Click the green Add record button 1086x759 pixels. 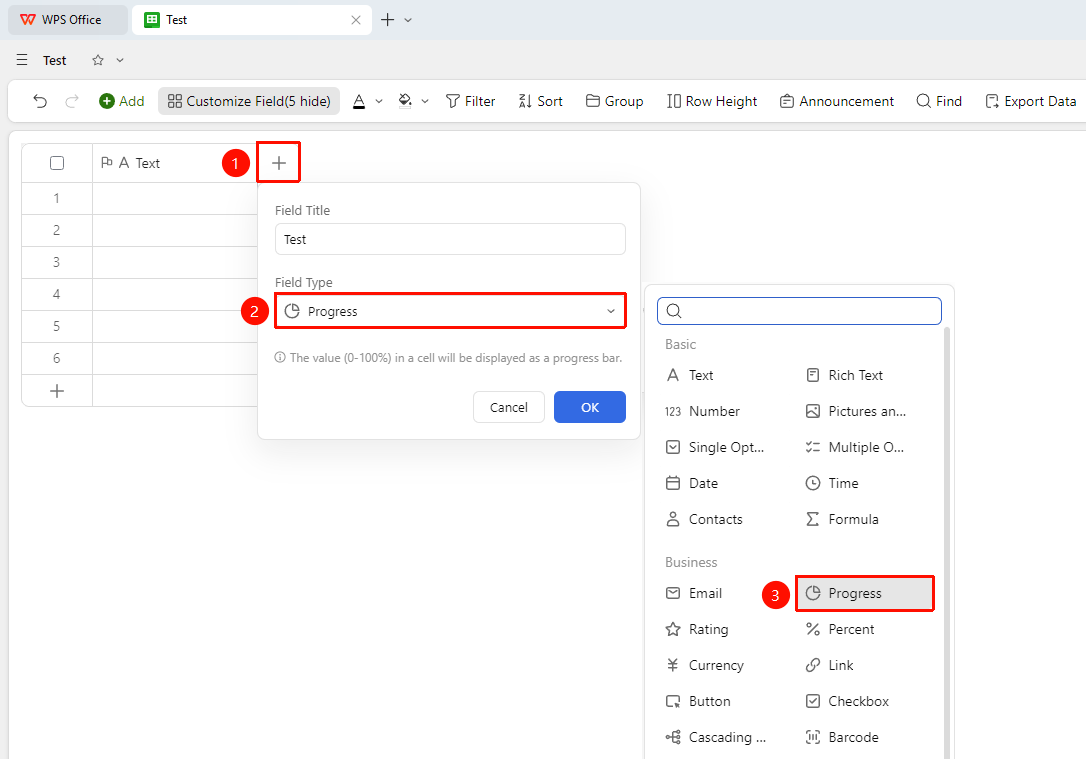tap(122, 101)
